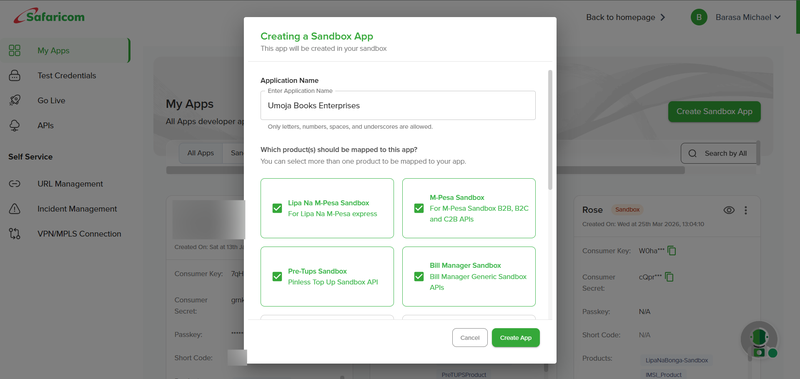Click the dialog vertical scrollbar

point(550,130)
